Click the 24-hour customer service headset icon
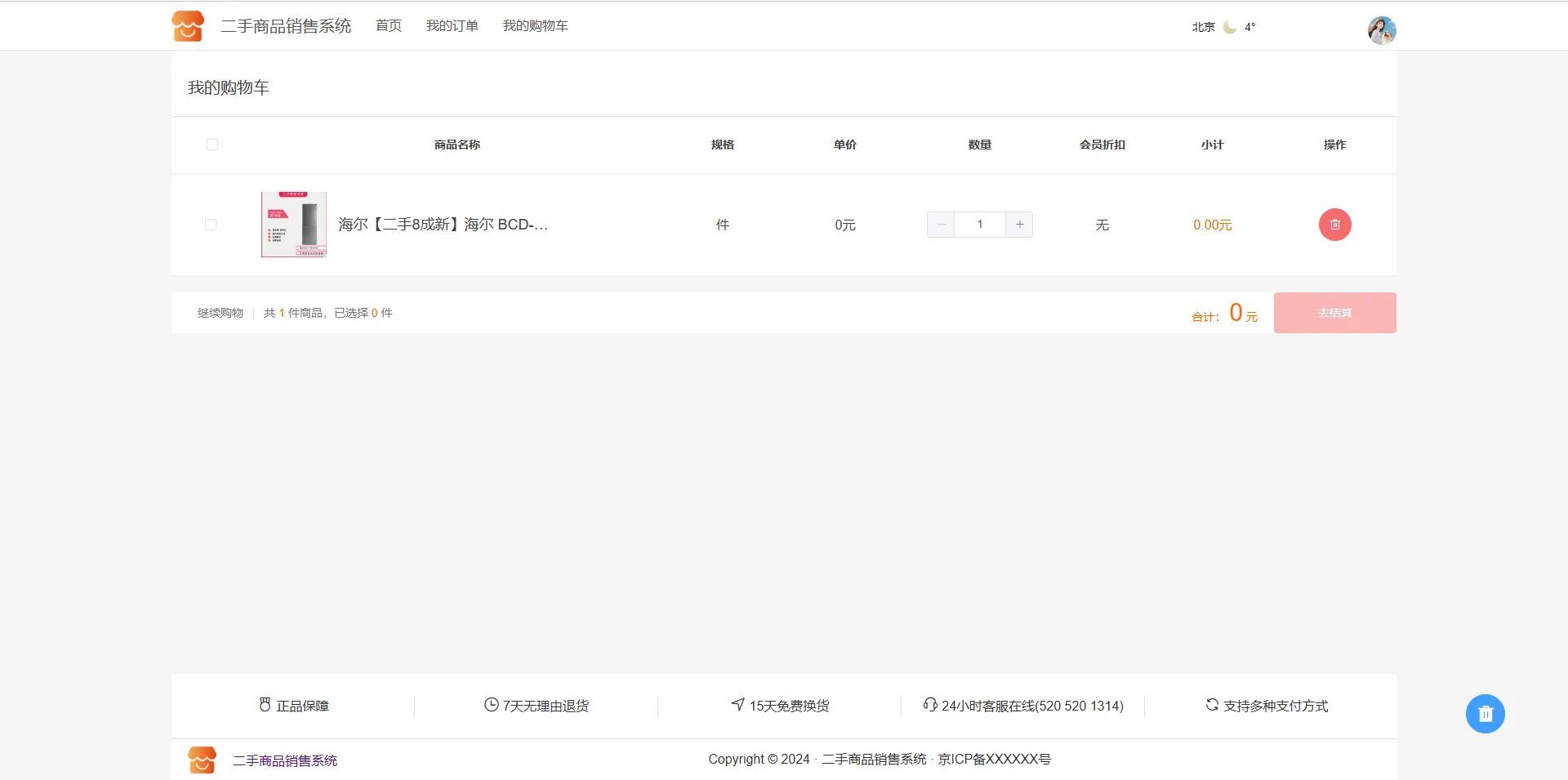This screenshot has width=1568, height=780. pos(929,705)
